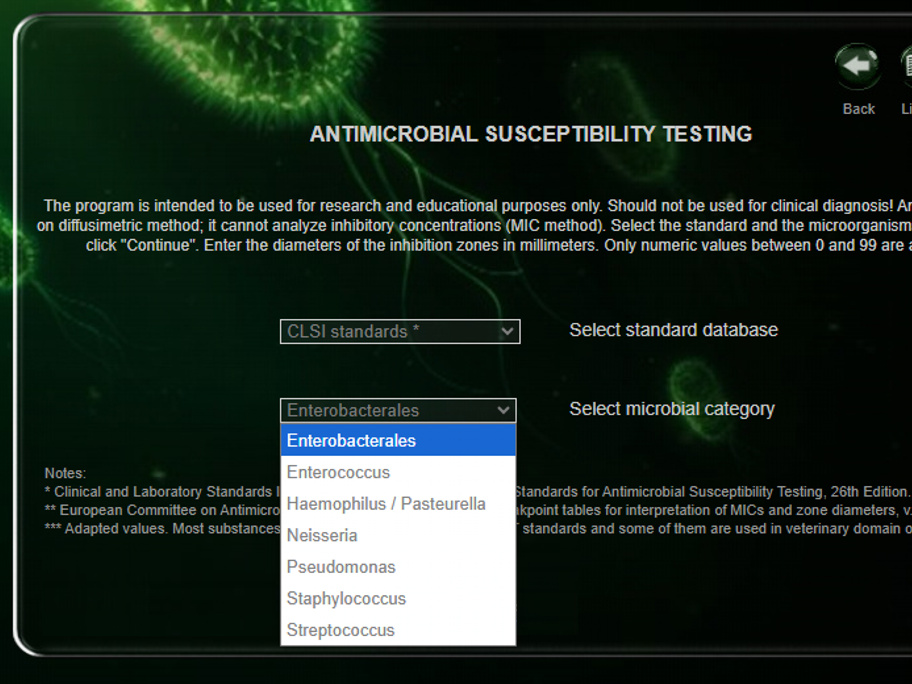Select the highlighted Enterobacterales list option
This screenshot has height=684, width=912.
pos(398,441)
